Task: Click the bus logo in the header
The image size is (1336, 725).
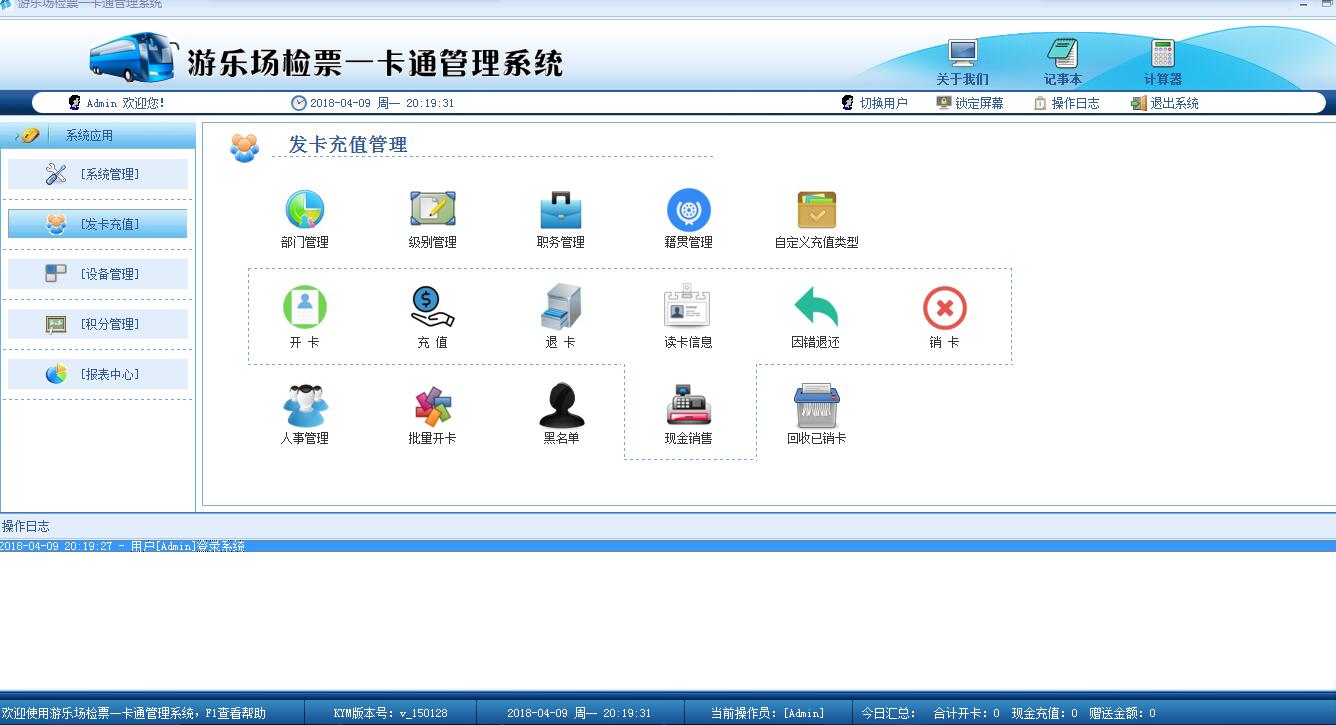Action: (x=133, y=57)
